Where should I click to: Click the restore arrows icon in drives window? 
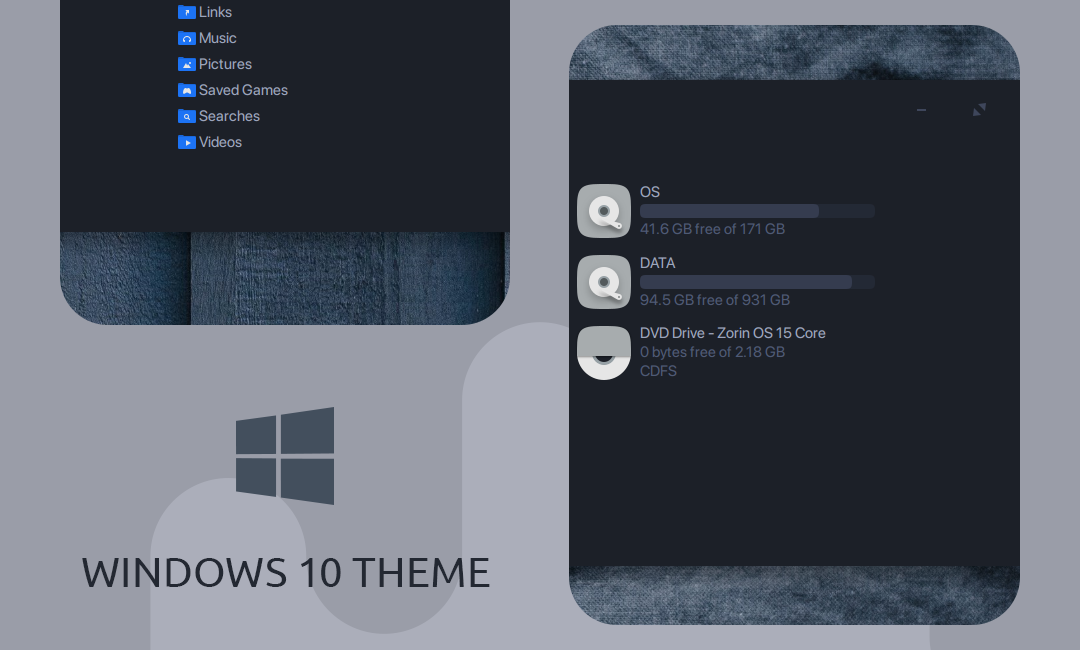pyautogui.click(x=979, y=109)
